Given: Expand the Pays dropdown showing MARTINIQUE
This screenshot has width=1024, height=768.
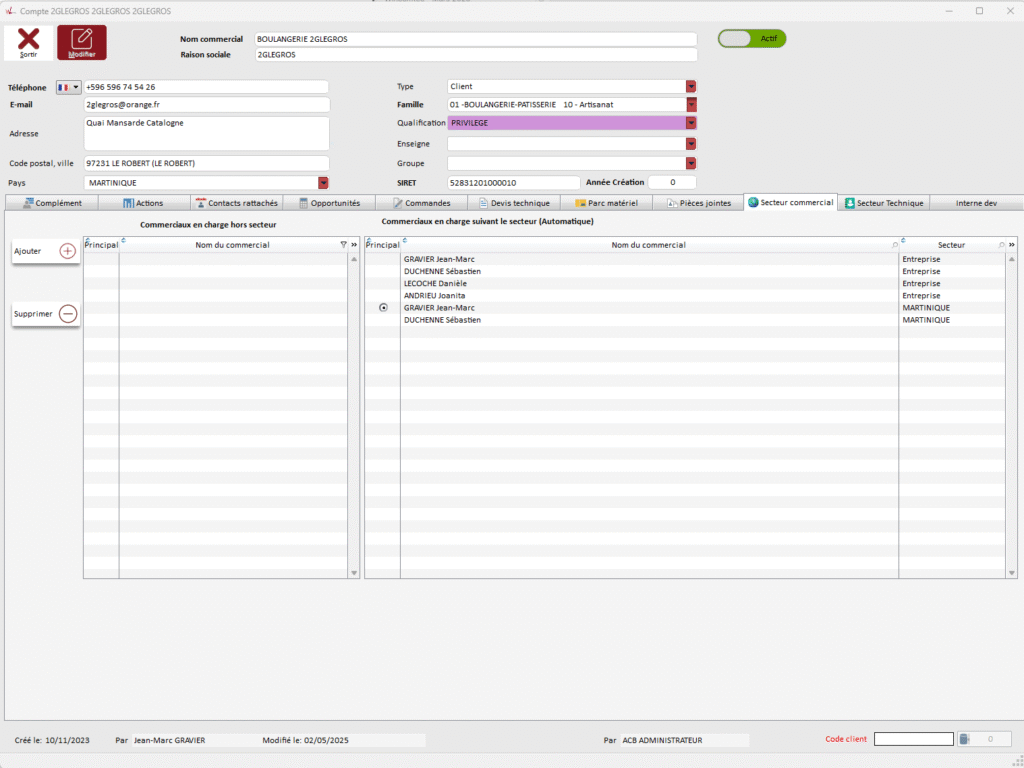Looking at the screenshot, I should 323,183.
